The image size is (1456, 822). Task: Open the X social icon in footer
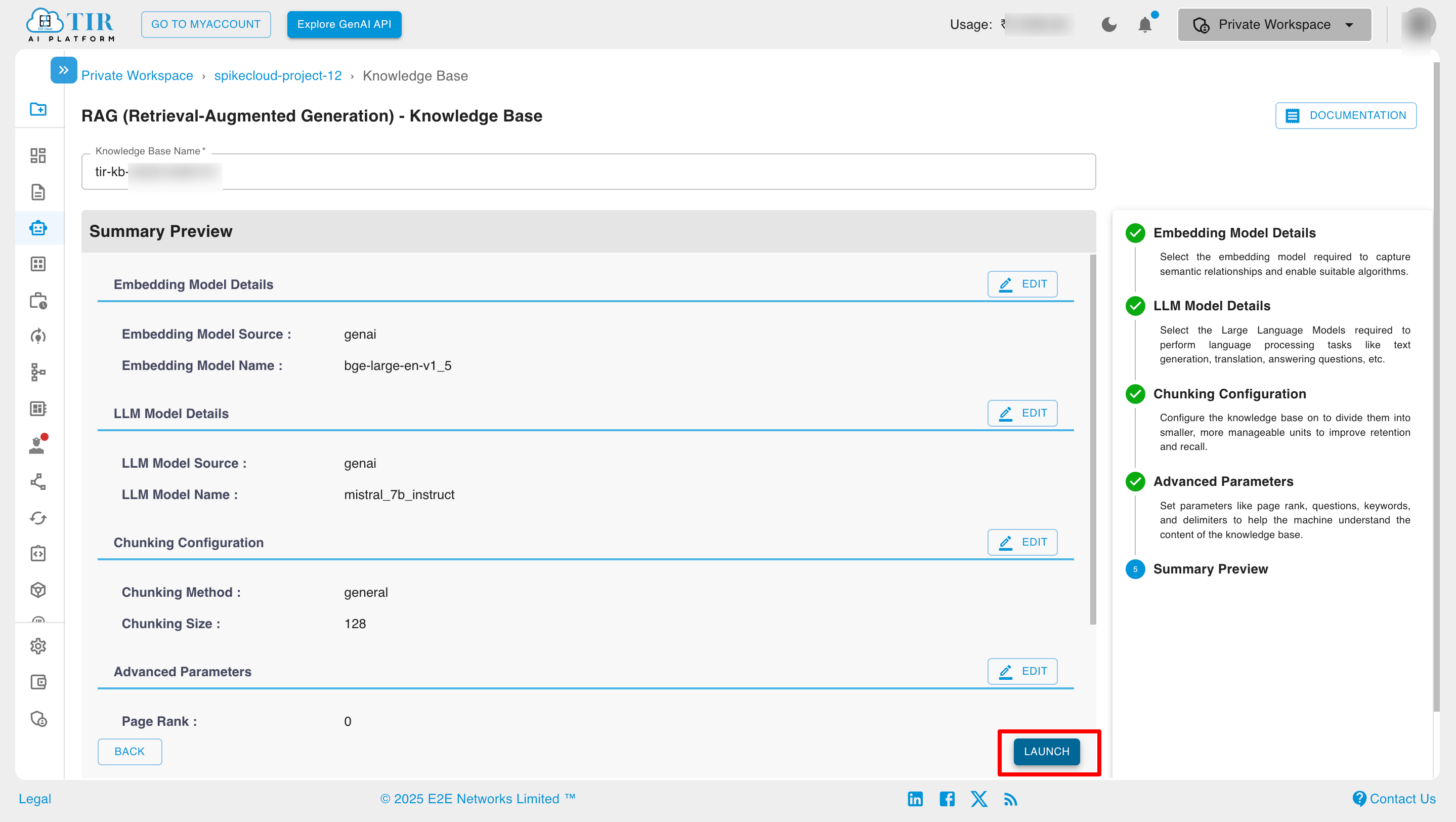[979, 799]
